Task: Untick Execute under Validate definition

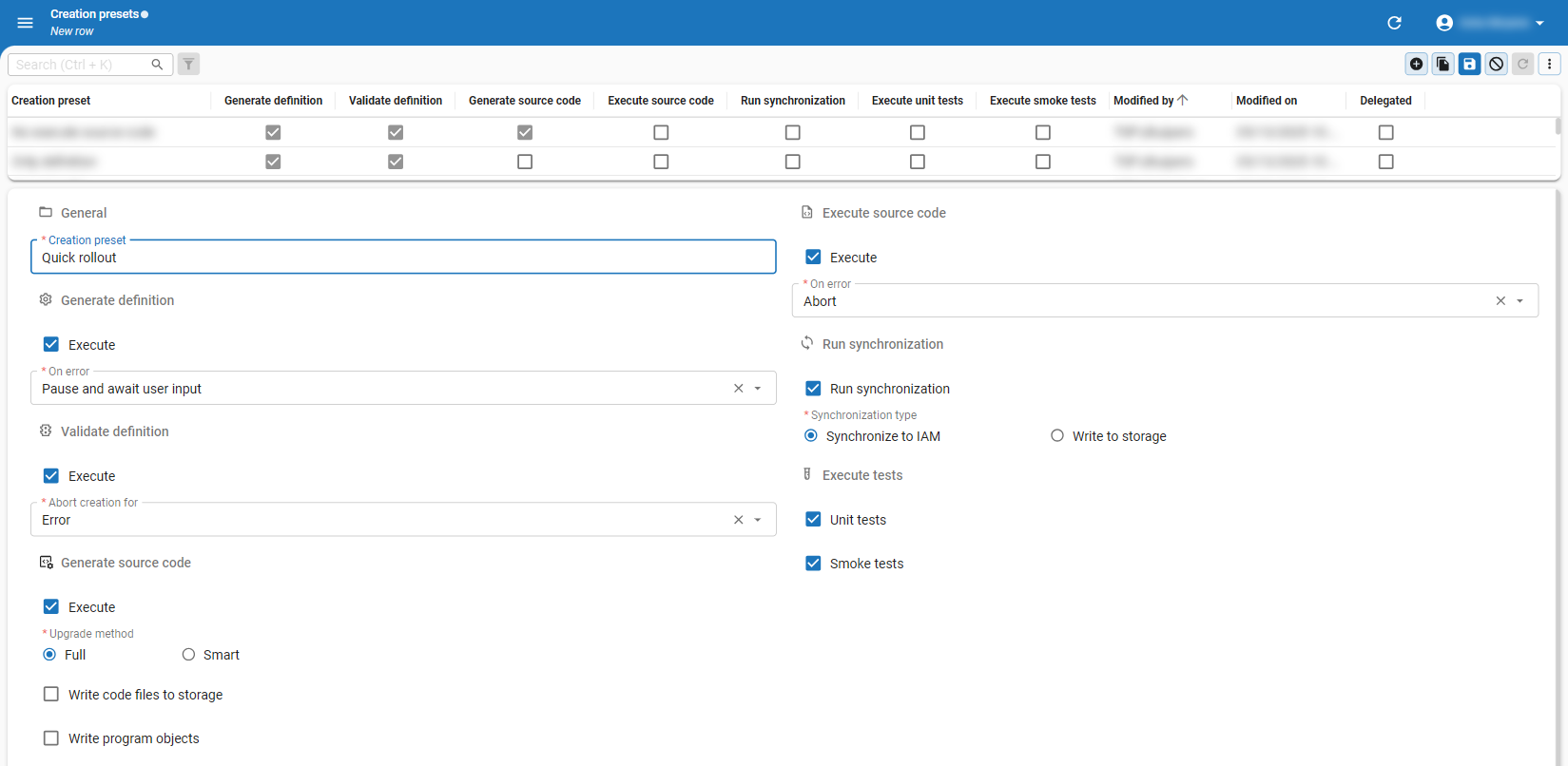Action: (x=51, y=475)
